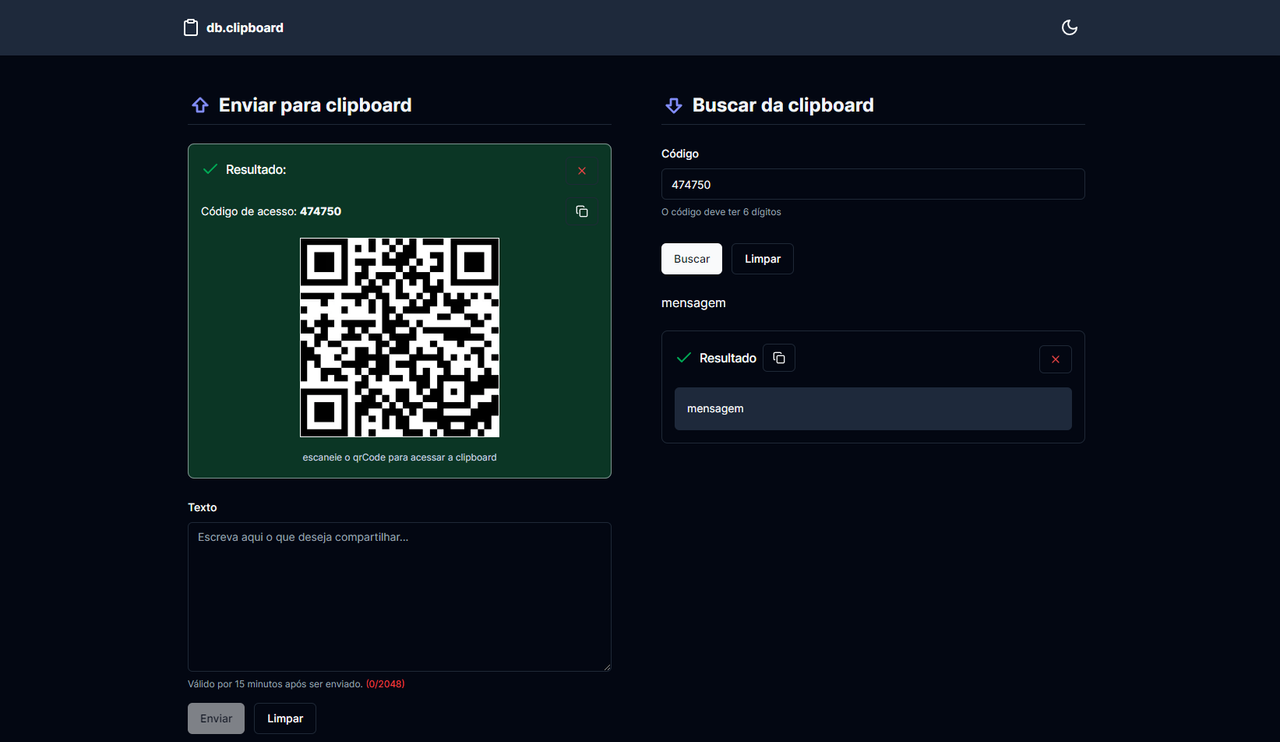Click the green checkmark in fetched Resultado card

tap(684, 358)
